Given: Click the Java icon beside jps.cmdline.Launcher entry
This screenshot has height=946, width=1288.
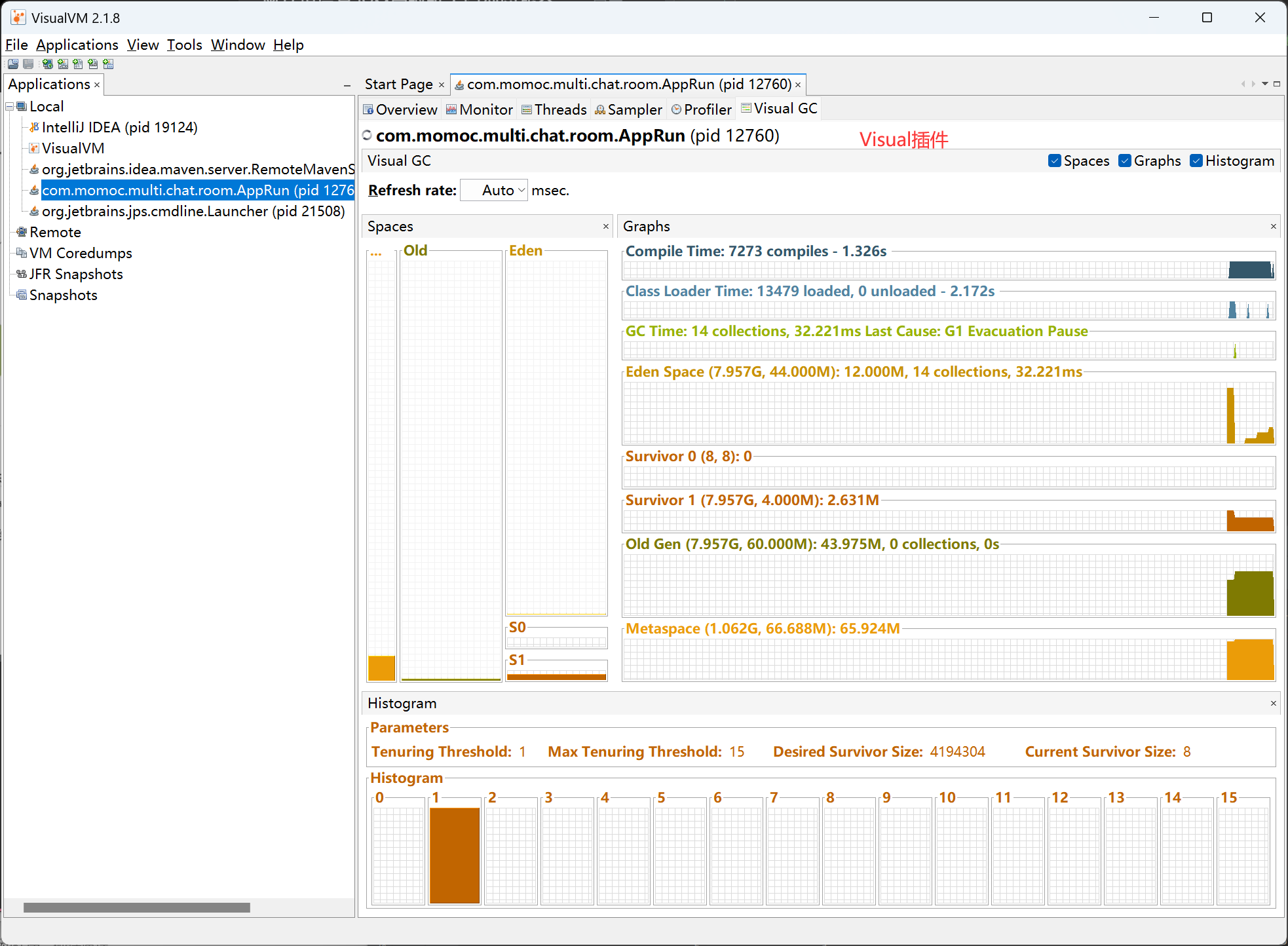Looking at the screenshot, I should pos(34,211).
